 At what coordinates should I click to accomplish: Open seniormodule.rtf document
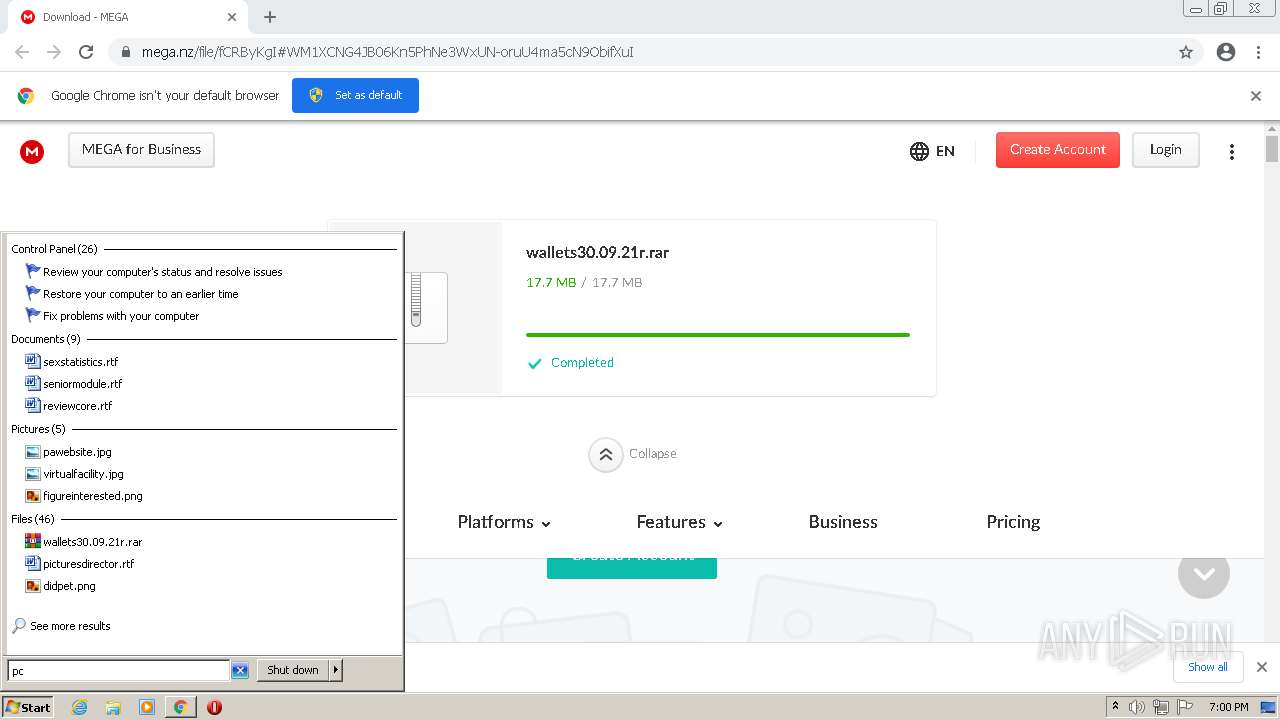point(74,384)
